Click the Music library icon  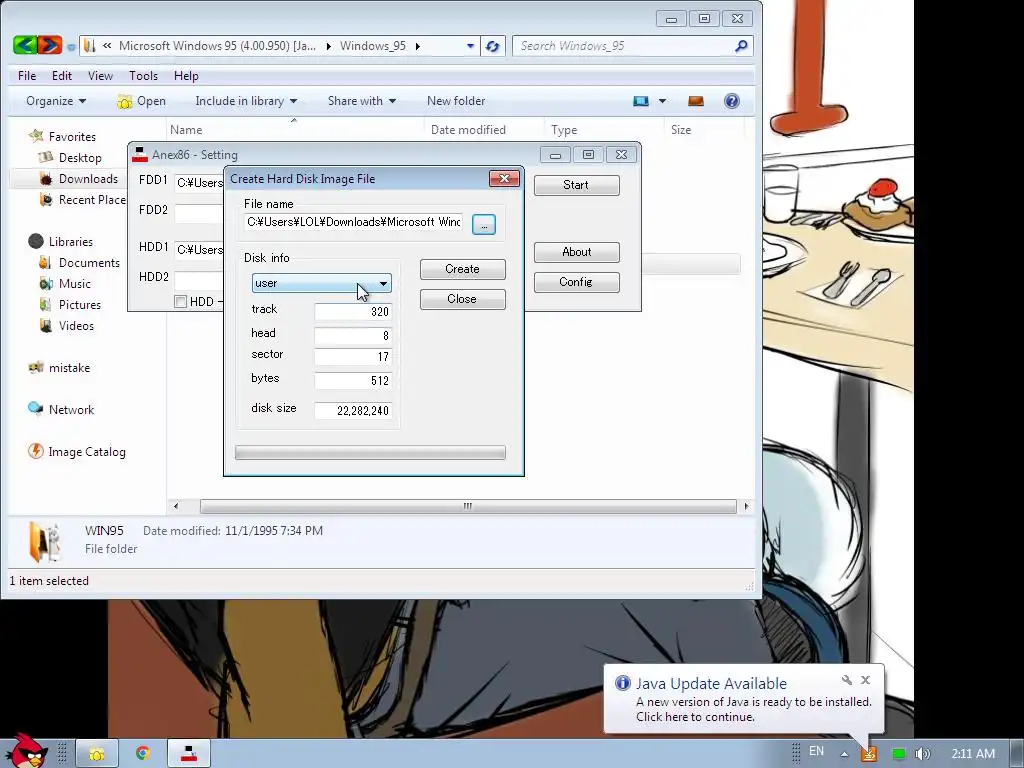pos(46,283)
